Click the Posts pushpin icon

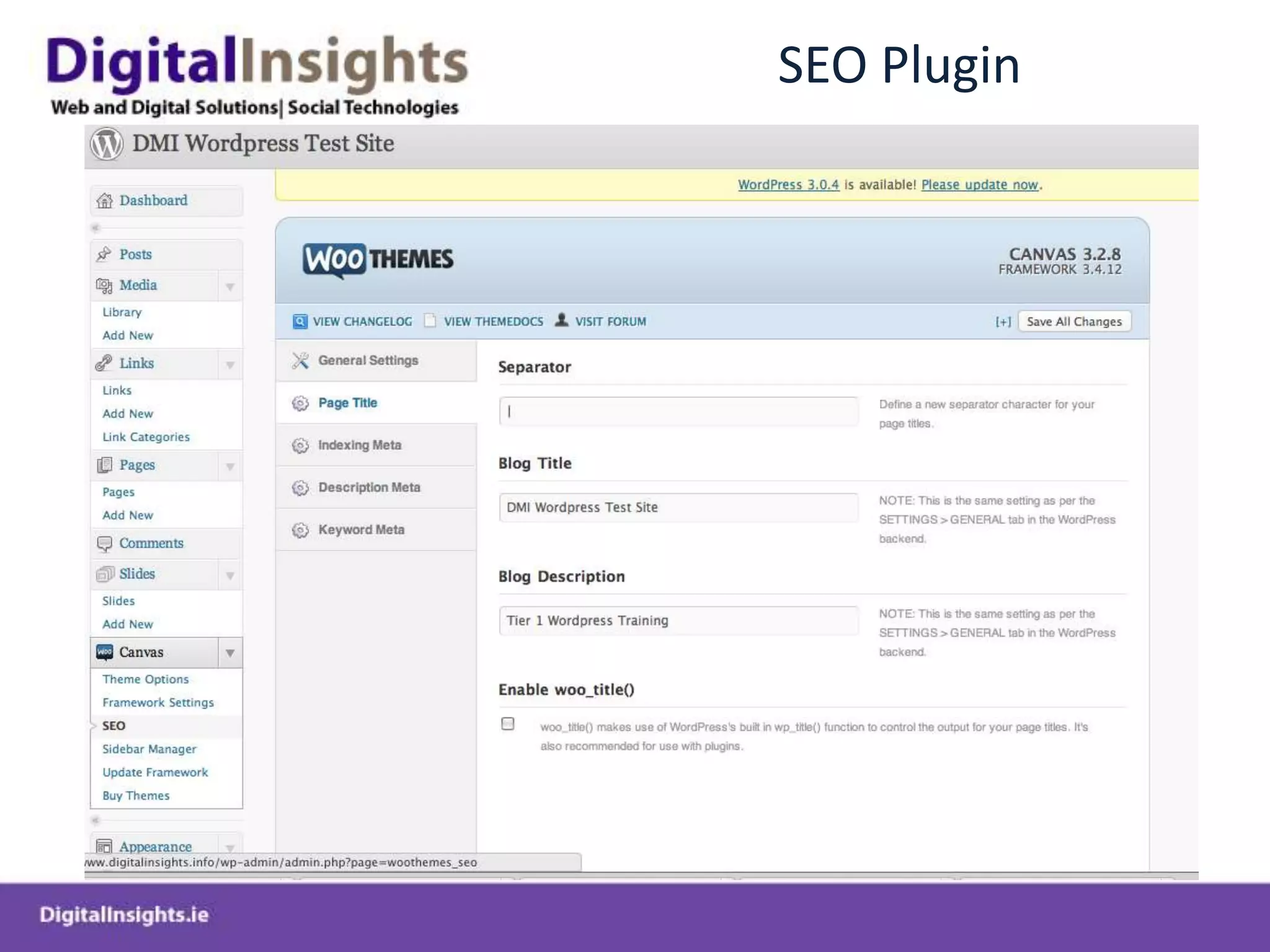point(104,254)
